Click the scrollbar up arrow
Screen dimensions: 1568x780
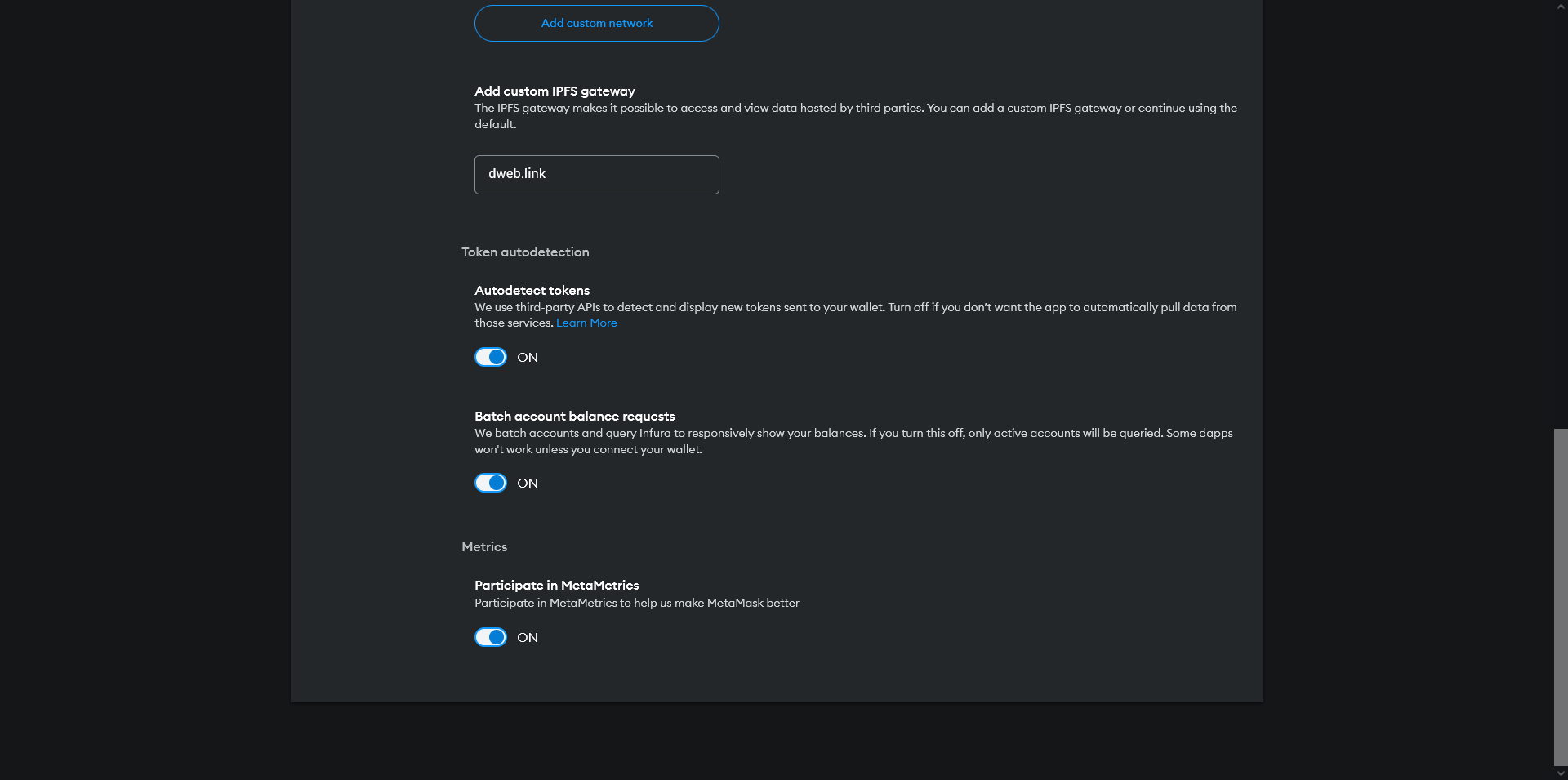click(x=1561, y=6)
